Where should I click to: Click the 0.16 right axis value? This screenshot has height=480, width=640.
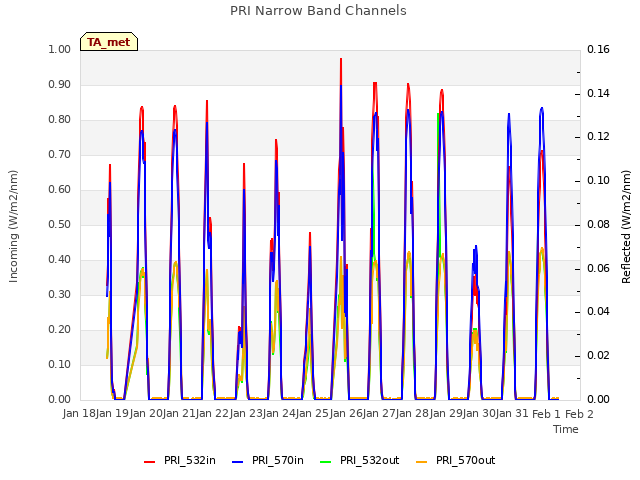pyautogui.click(x=598, y=49)
